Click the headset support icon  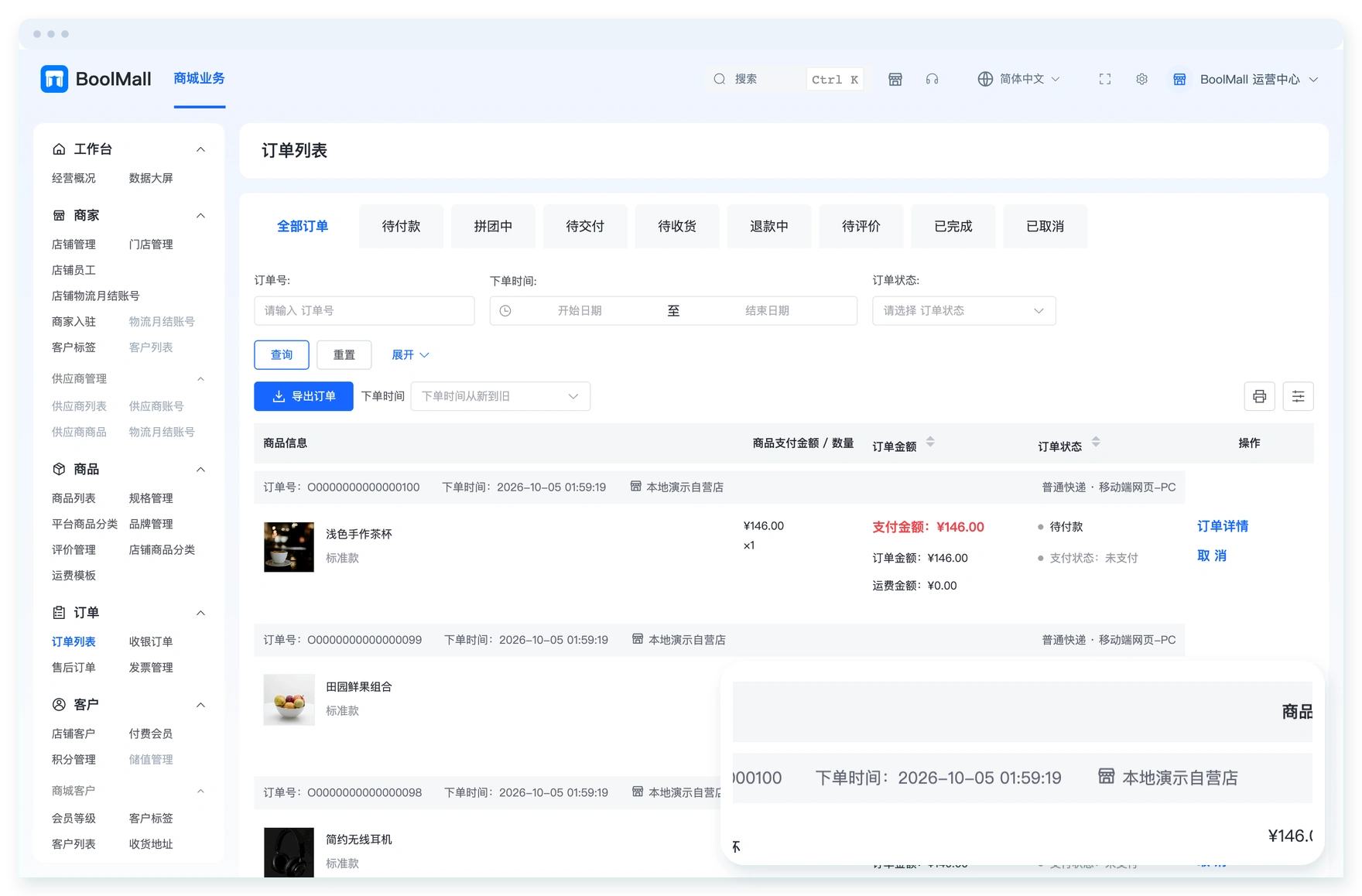pos(932,79)
